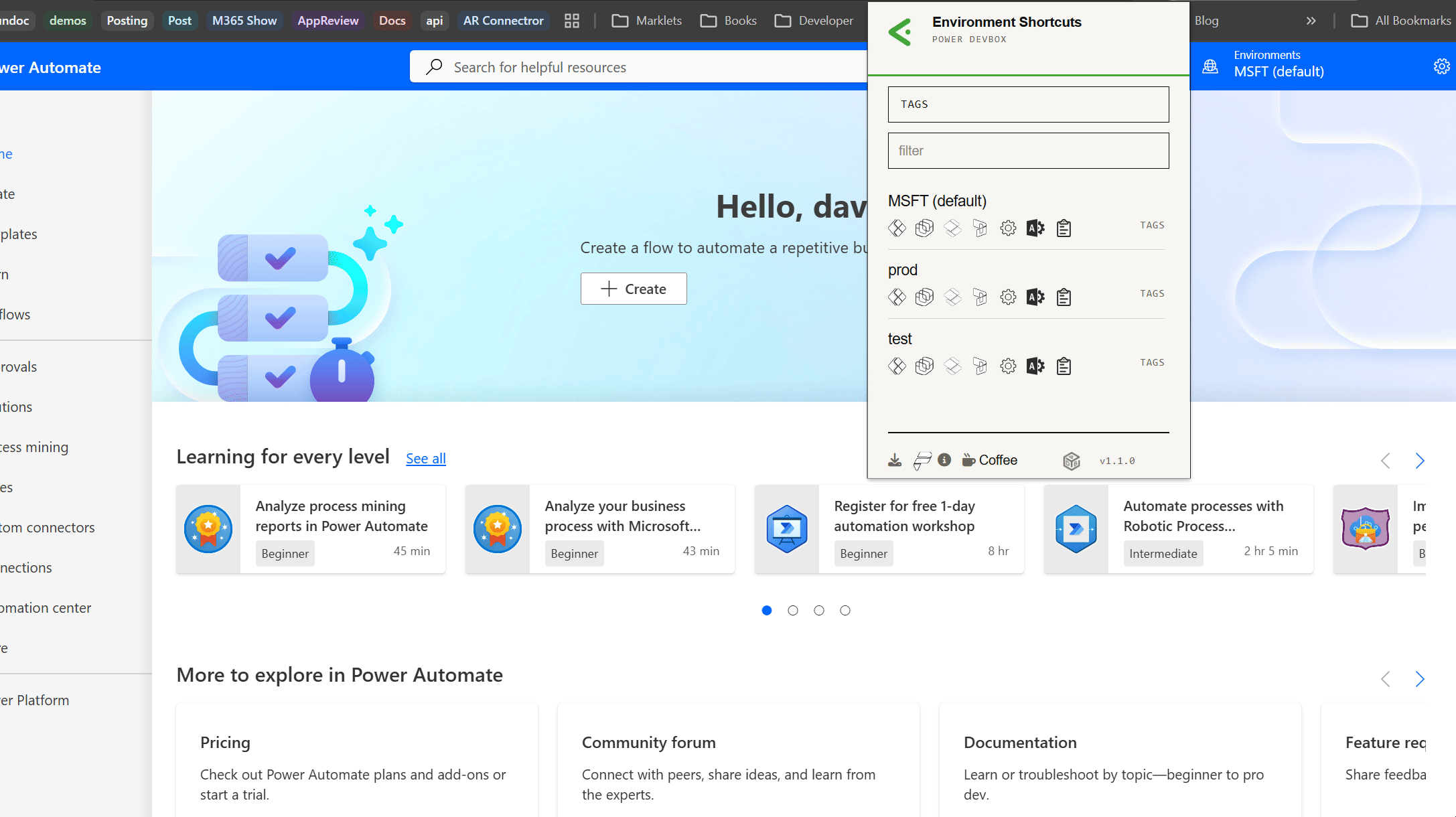This screenshot has height=817, width=1456.
Task: Show previous More to explore cards
Action: point(1386,679)
